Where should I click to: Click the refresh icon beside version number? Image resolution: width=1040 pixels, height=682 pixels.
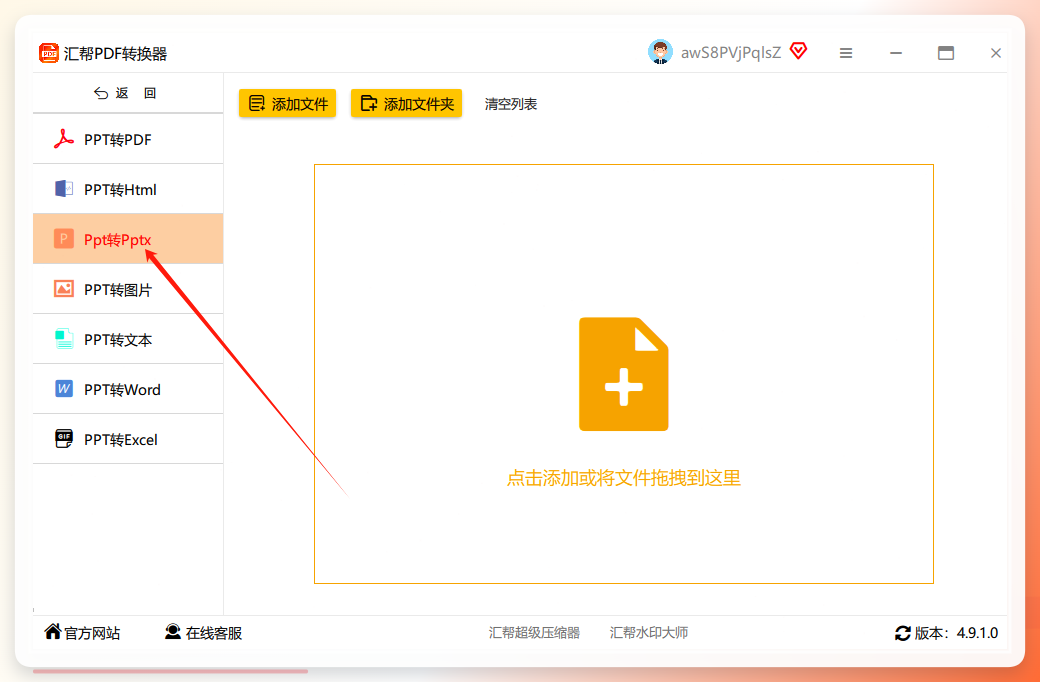coord(903,633)
